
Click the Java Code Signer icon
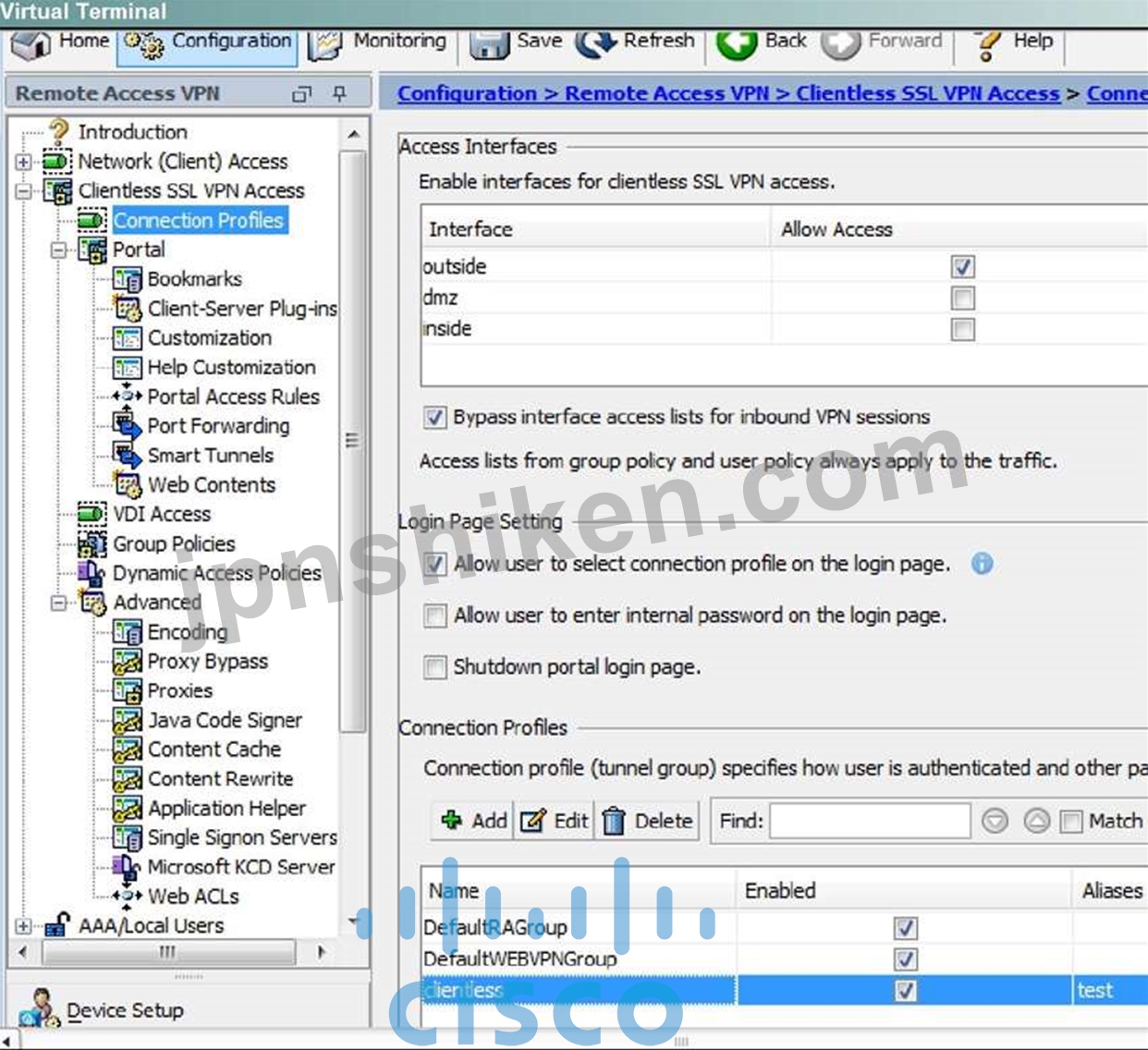point(127,720)
